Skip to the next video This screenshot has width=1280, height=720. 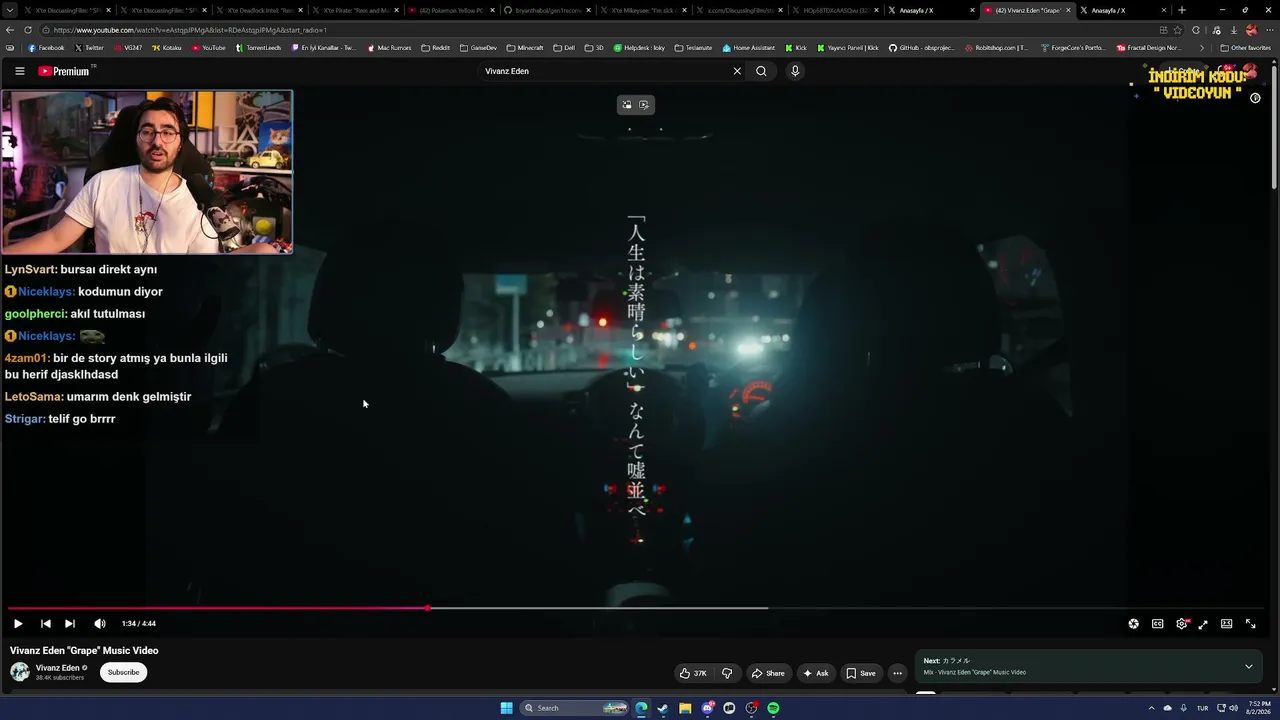[x=70, y=624]
